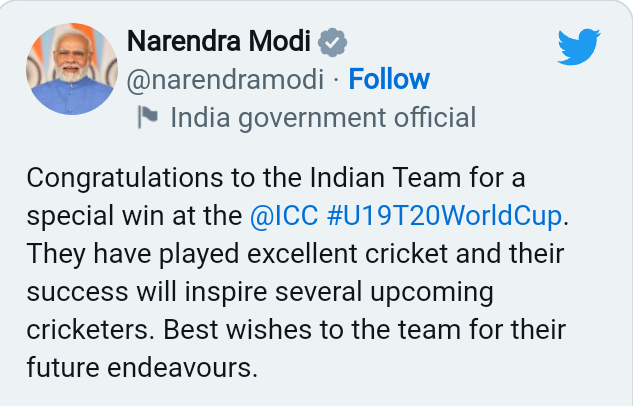633x406 pixels.
Task: Click the dot separator before Follow
Action: (335, 79)
